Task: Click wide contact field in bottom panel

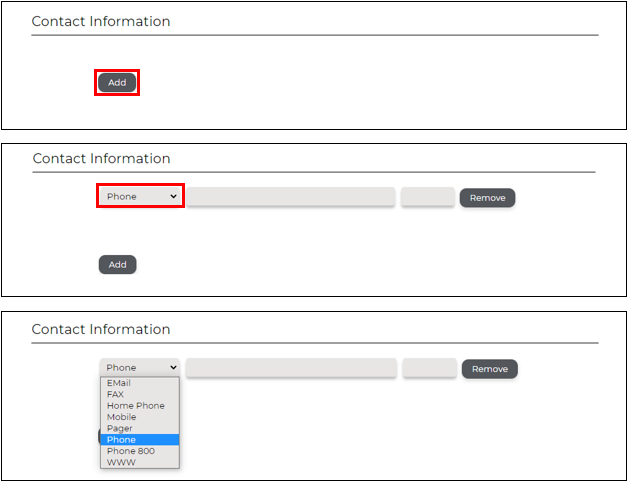Action: click(291, 368)
